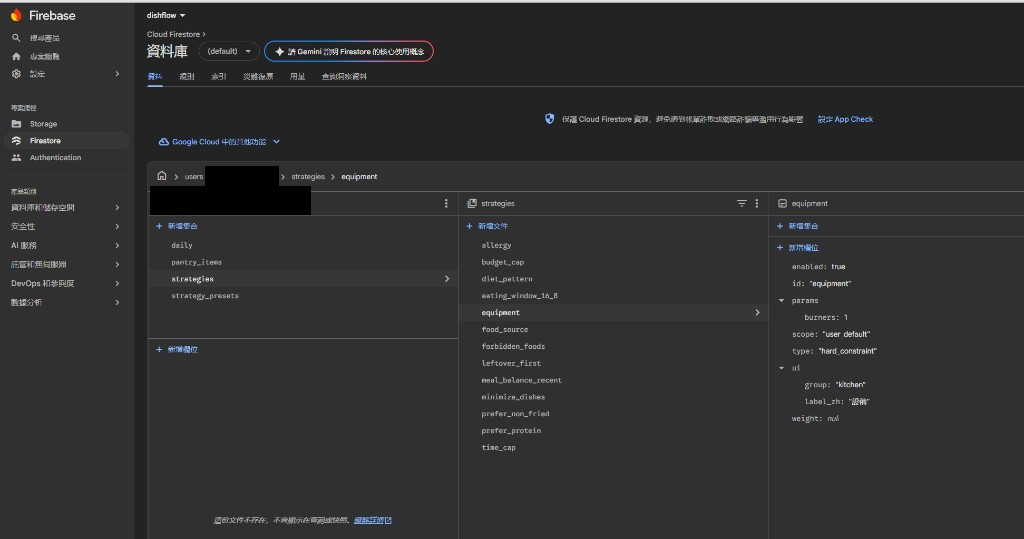Open the 用量 (Usage) tab
The width and height of the screenshot is (1024, 539).
[297, 76]
